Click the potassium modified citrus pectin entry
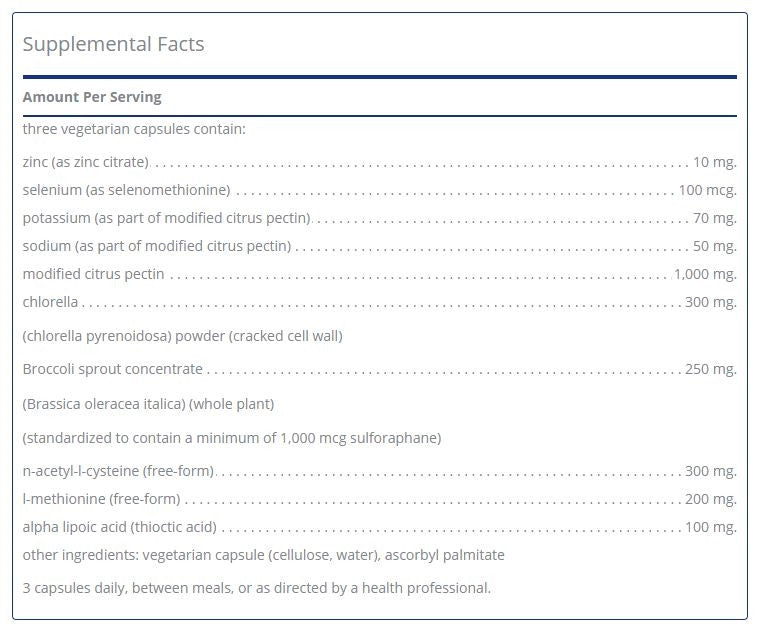The height and width of the screenshot is (631, 760). tap(166, 218)
